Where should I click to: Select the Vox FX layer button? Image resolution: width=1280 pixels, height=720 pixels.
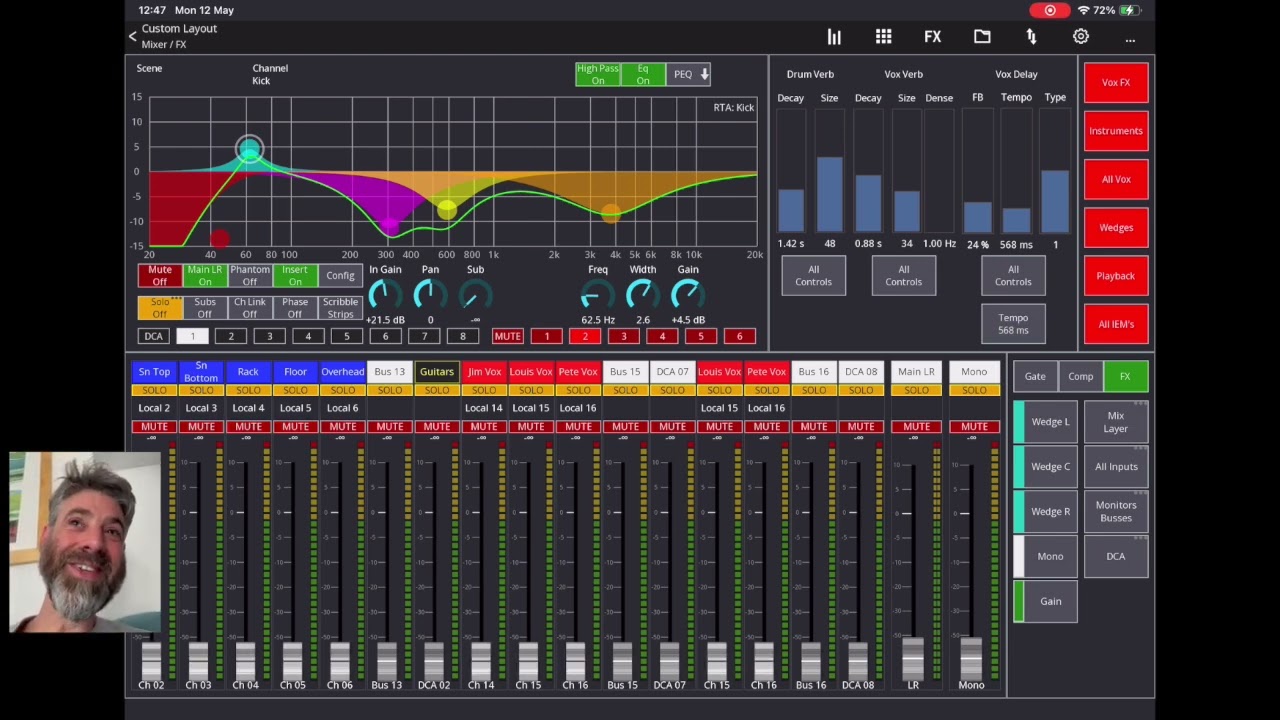[1116, 83]
